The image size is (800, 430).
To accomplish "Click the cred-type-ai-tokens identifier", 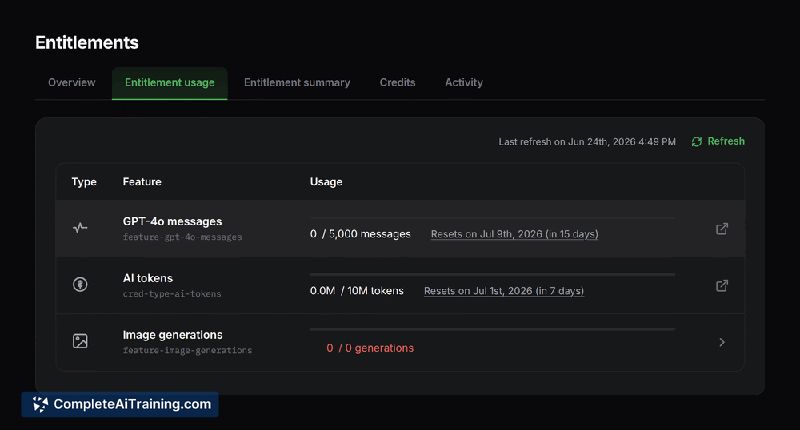I will coord(172,294).
